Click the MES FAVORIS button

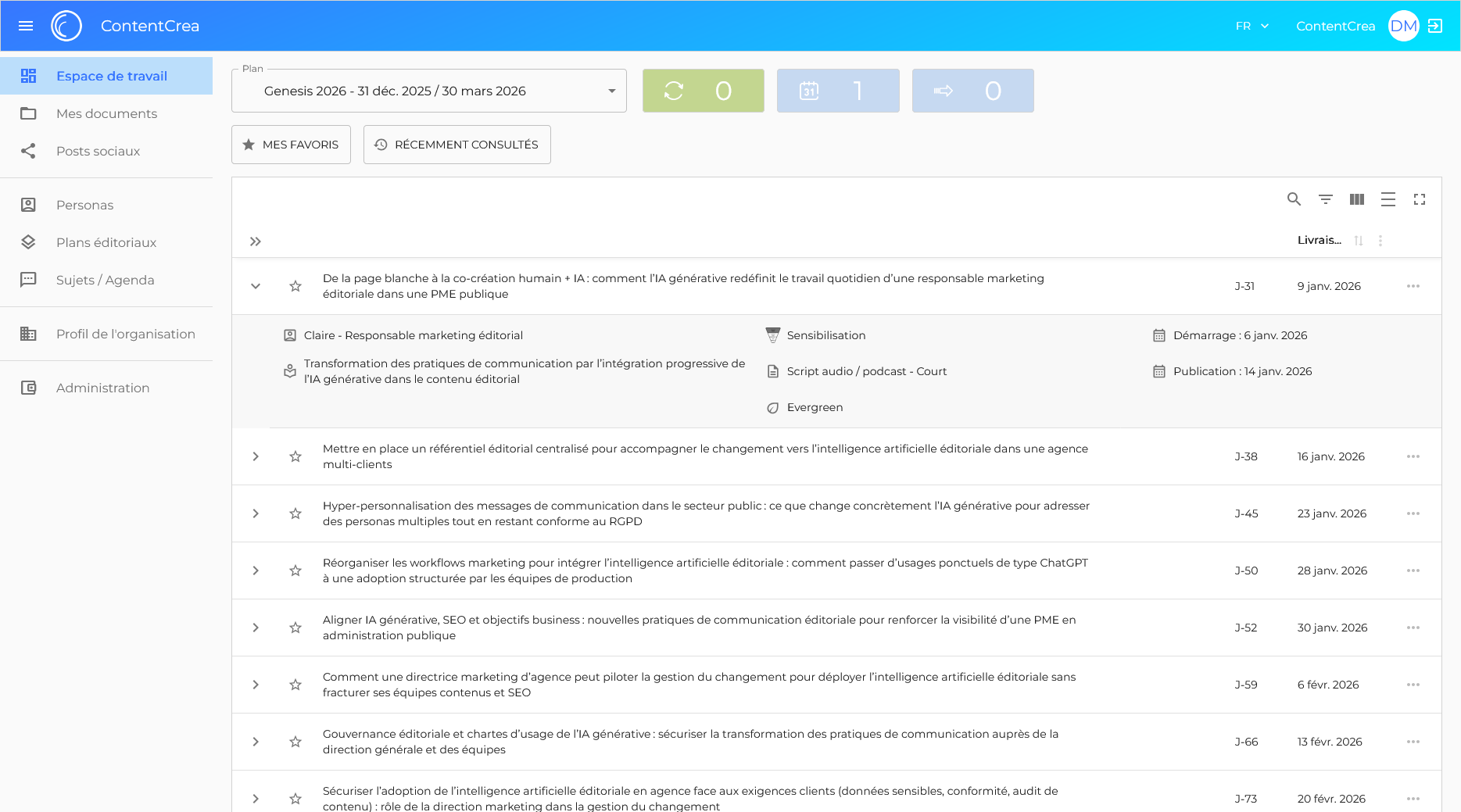tap(291, 145)
